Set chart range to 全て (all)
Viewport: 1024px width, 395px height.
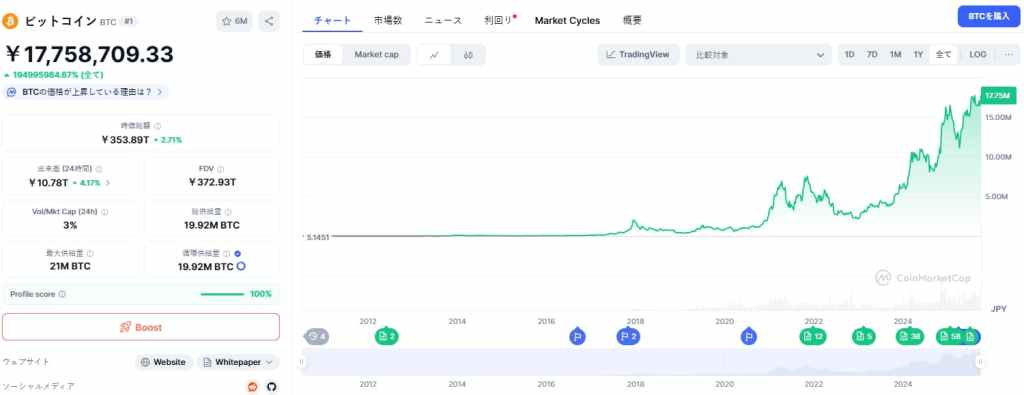[944, 55]
